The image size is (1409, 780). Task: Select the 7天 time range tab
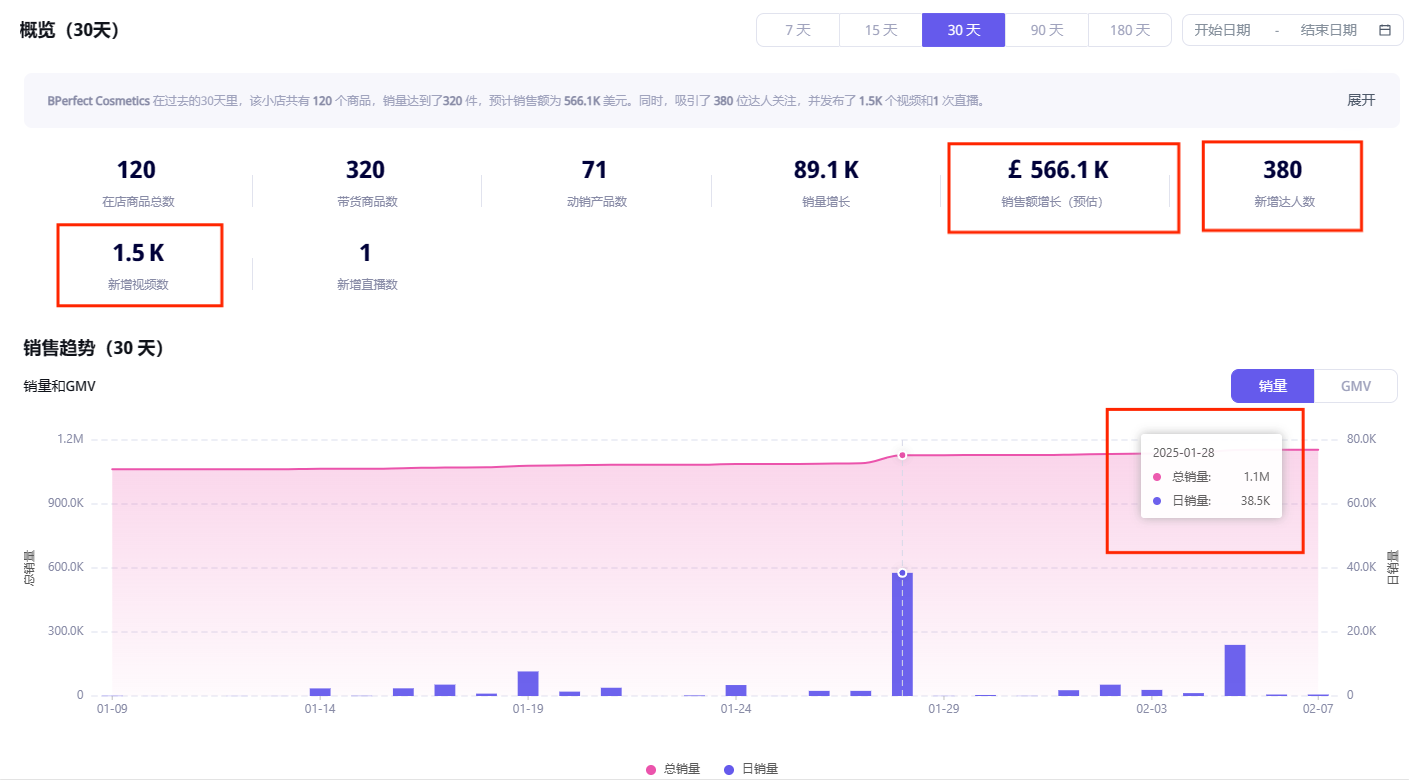click(x=797, y=30)
